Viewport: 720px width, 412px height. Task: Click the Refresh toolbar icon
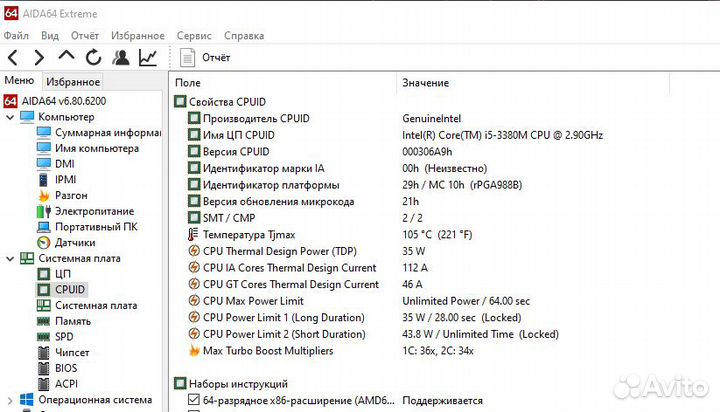pyautogui.click(x=94, y=57)
